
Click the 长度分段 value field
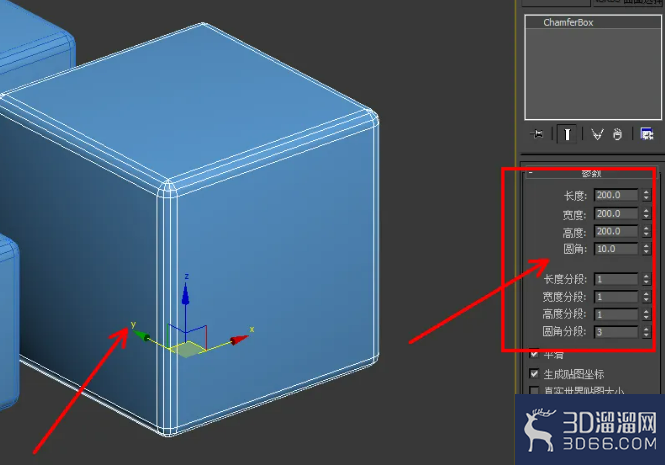[x=616, y=279]
